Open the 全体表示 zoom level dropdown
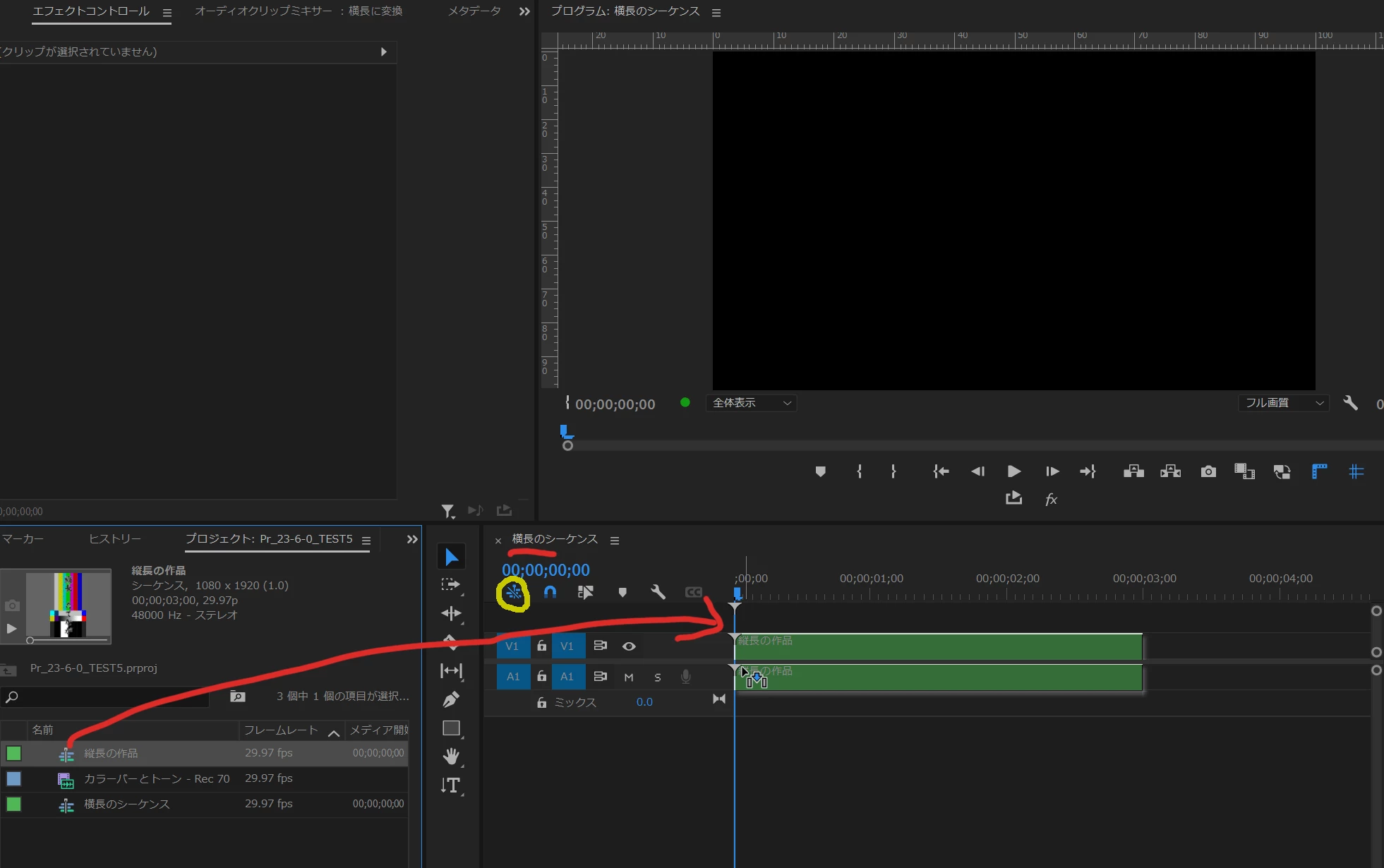 click(752, 403)
